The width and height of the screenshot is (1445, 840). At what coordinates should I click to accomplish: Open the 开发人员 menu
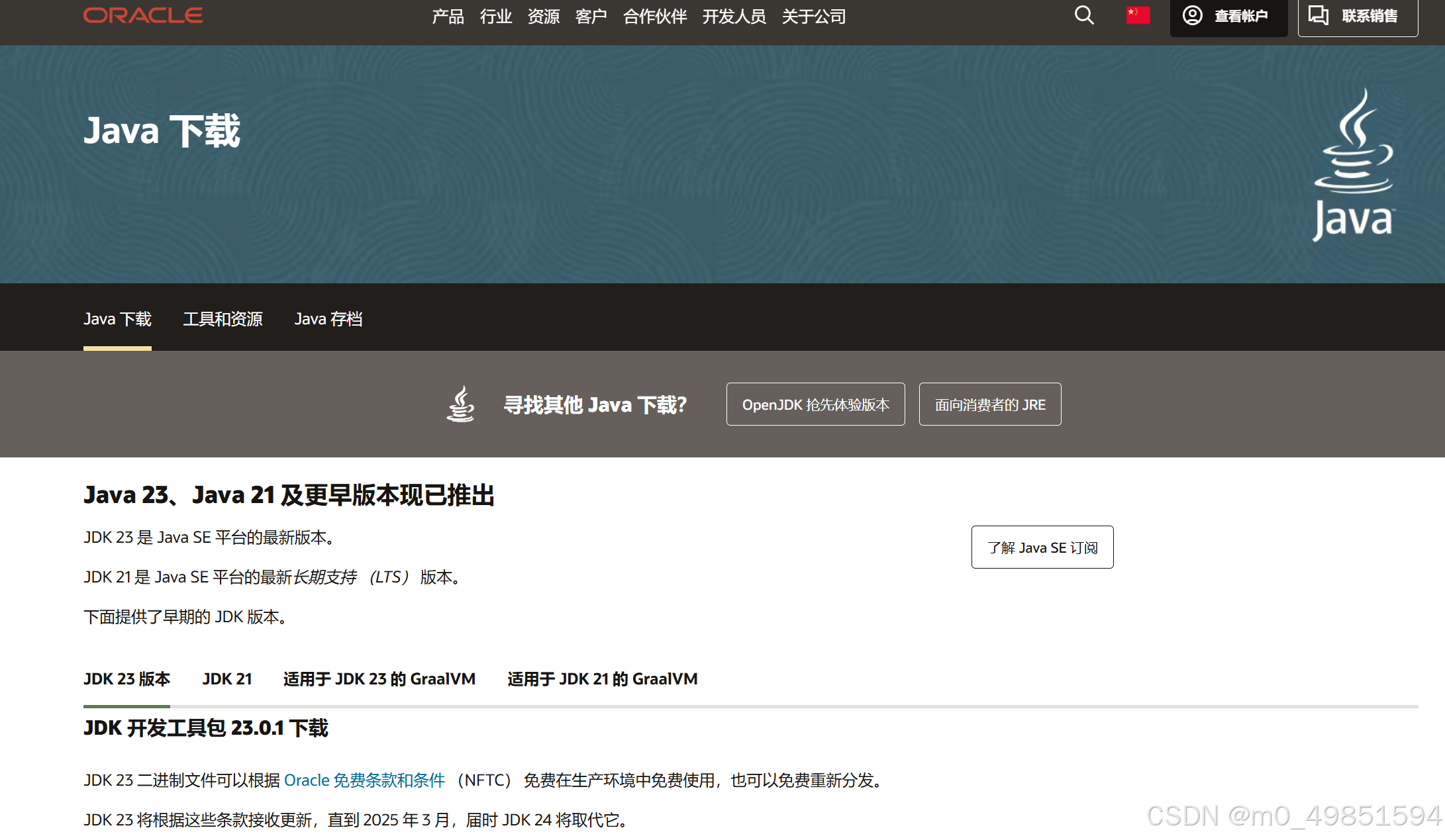(x=734, y=16)
